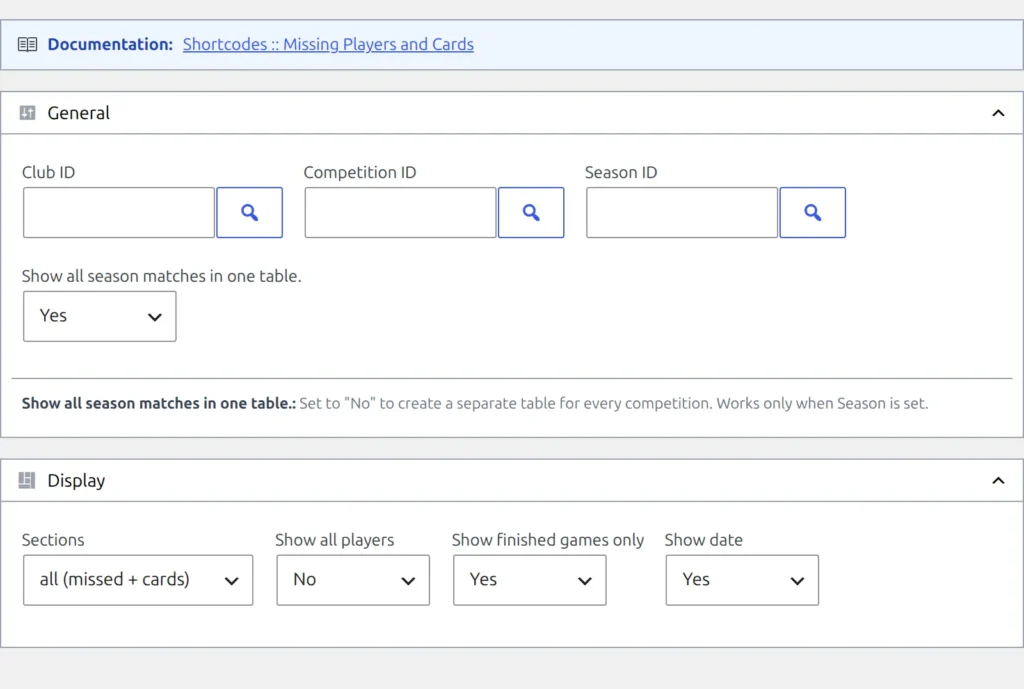Focus the Season ID input field

coord(682,212)
